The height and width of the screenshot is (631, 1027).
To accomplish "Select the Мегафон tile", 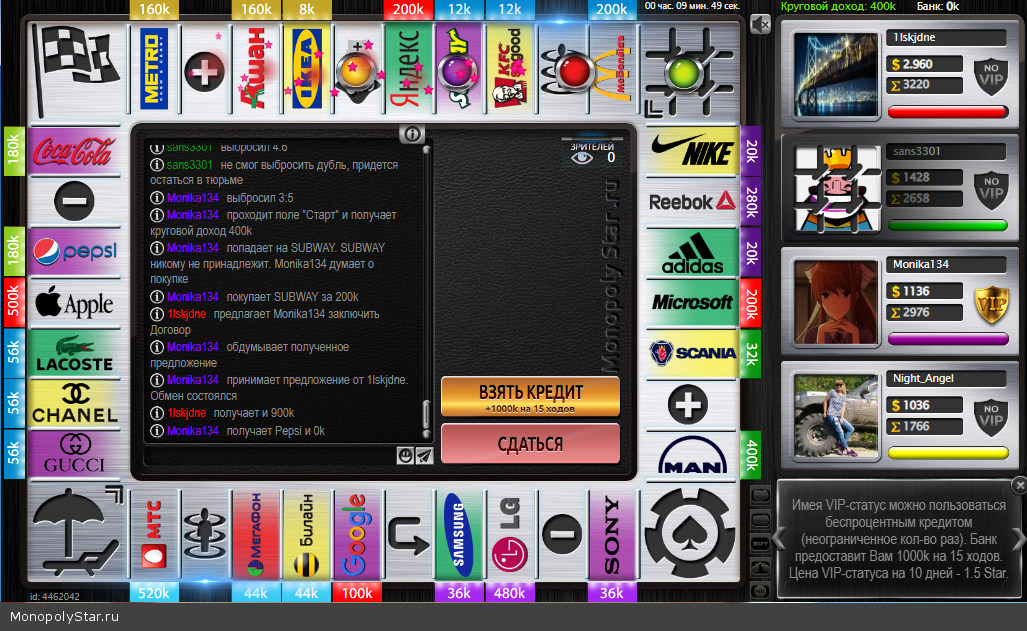I will 255,534.
